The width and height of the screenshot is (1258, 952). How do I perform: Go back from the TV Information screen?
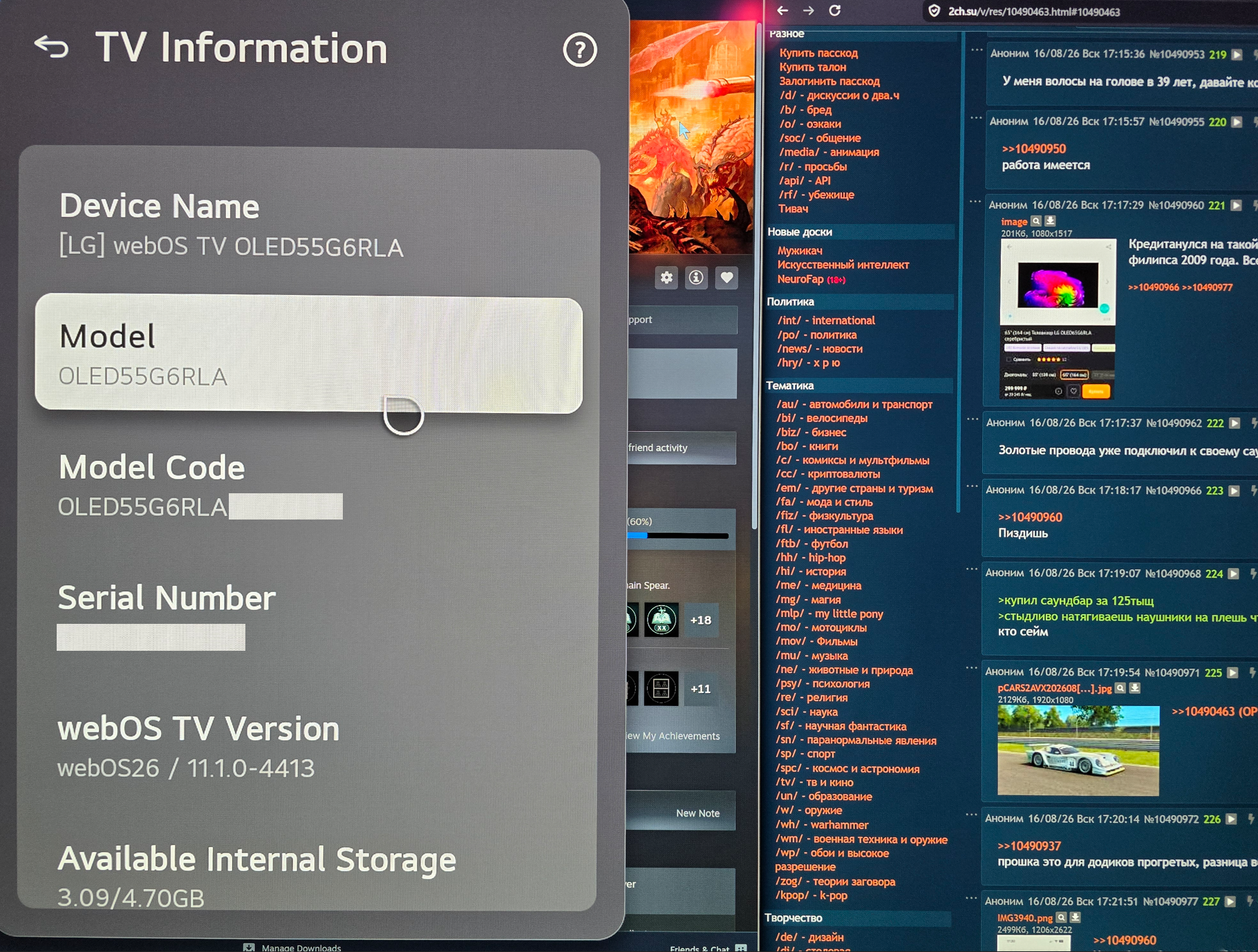[52, 47]
